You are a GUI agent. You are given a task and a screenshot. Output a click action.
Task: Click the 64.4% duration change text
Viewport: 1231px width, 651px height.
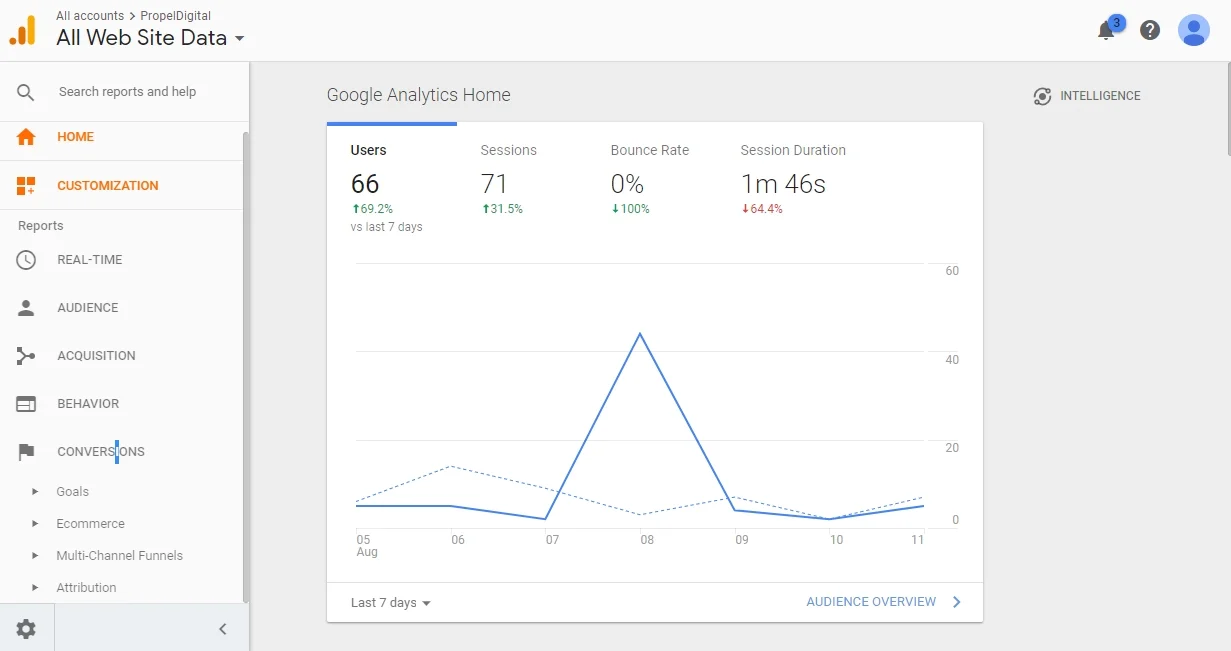762,209
